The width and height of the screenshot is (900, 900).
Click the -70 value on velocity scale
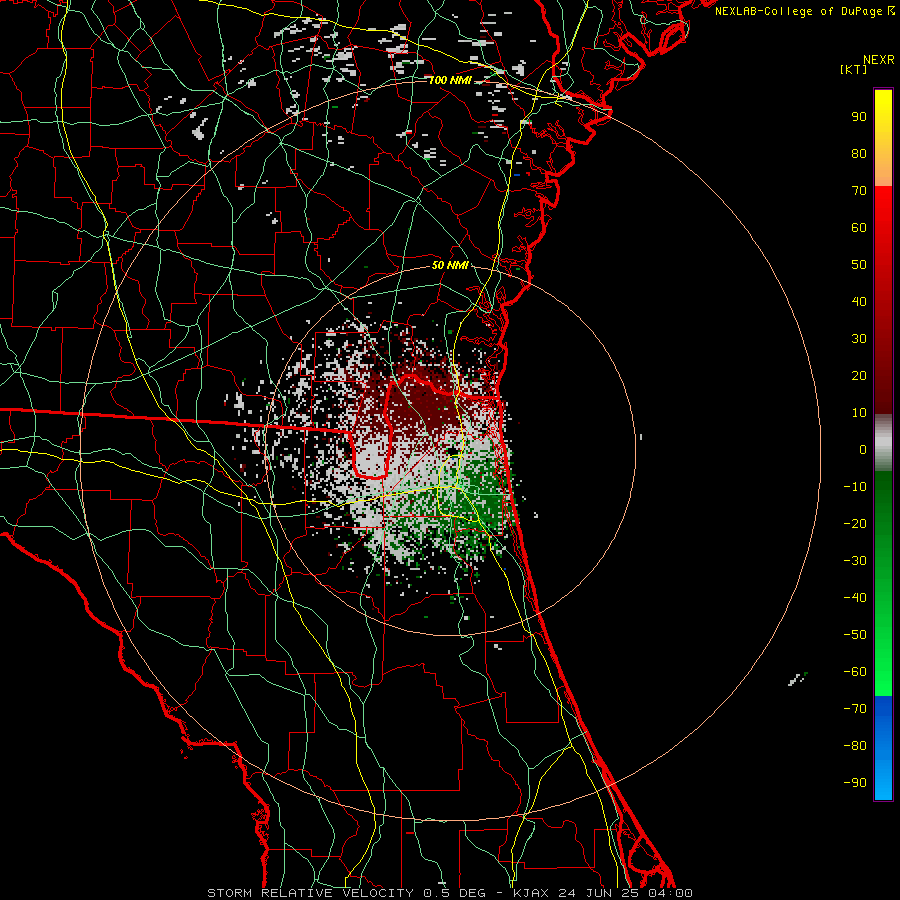tap(855, 709)
